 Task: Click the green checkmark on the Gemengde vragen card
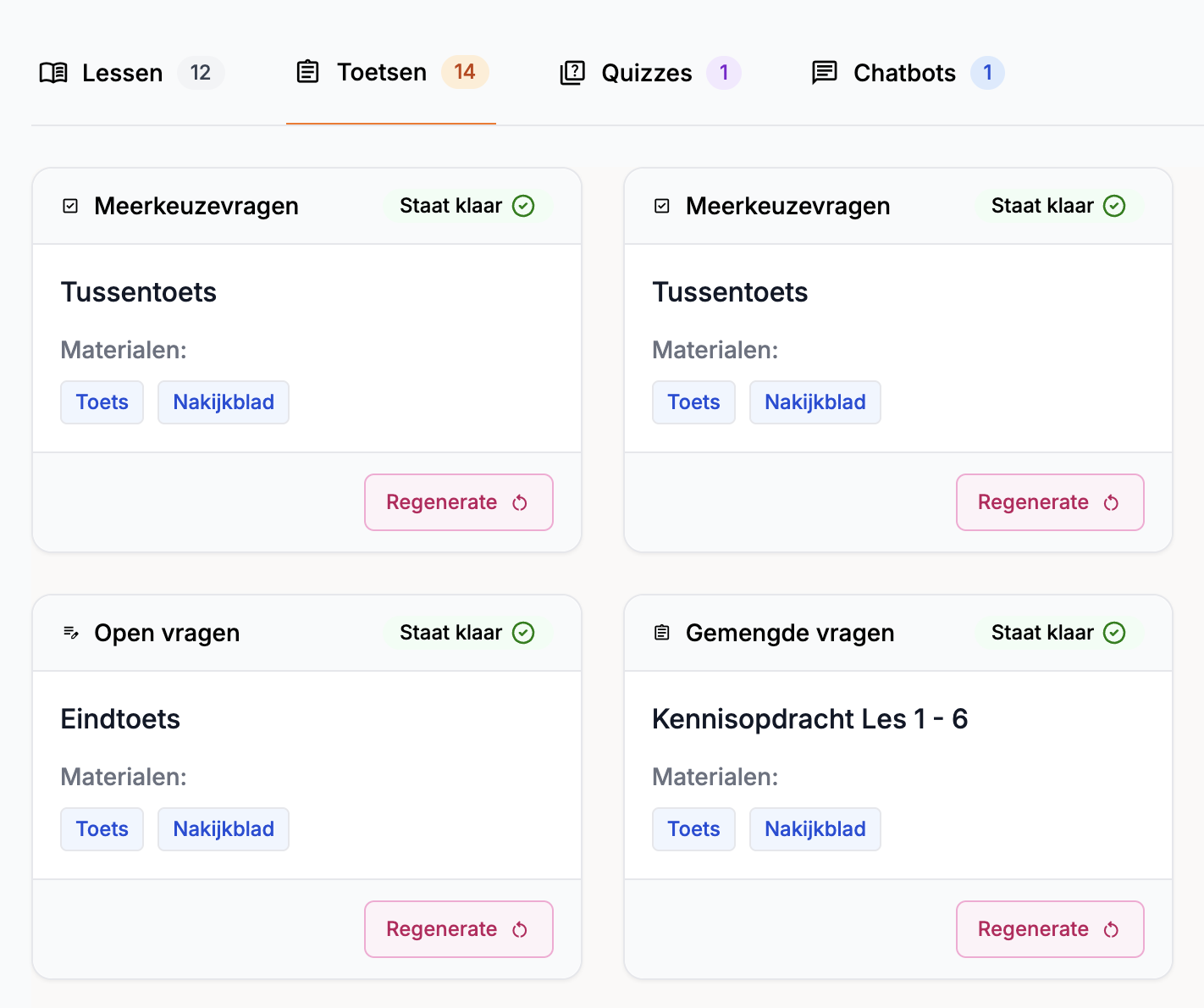[1114, 633]
